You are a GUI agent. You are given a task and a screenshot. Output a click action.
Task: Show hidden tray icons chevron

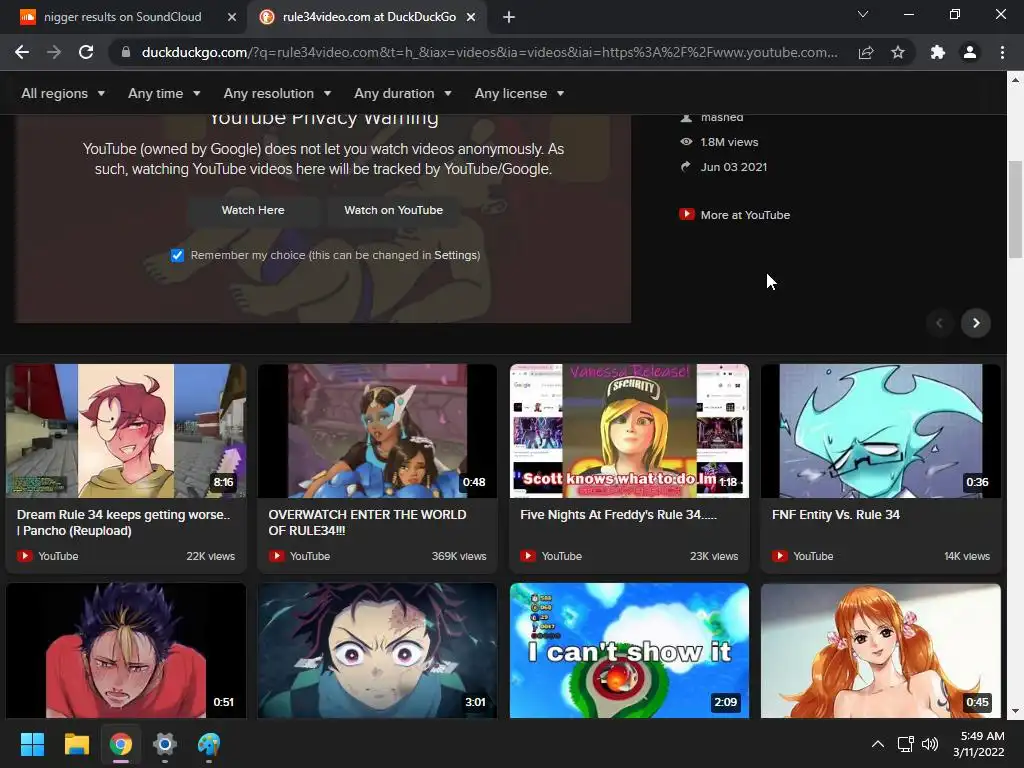pyautogui.click(x=878, y=744)
